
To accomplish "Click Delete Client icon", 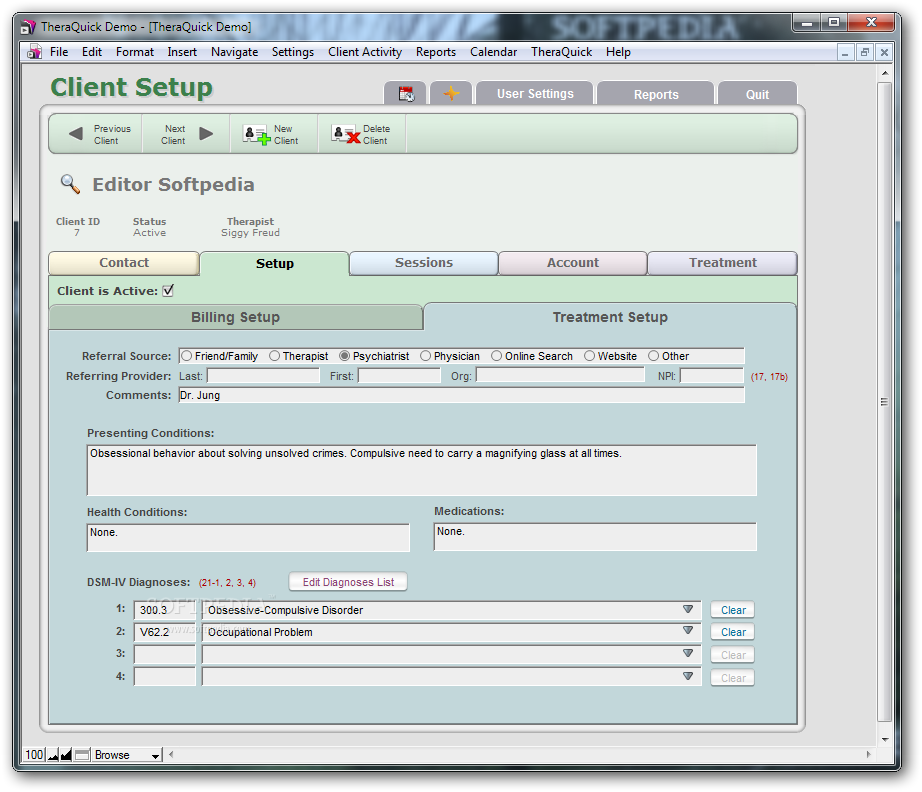I will pyautogui.click(x=346, y=135).
